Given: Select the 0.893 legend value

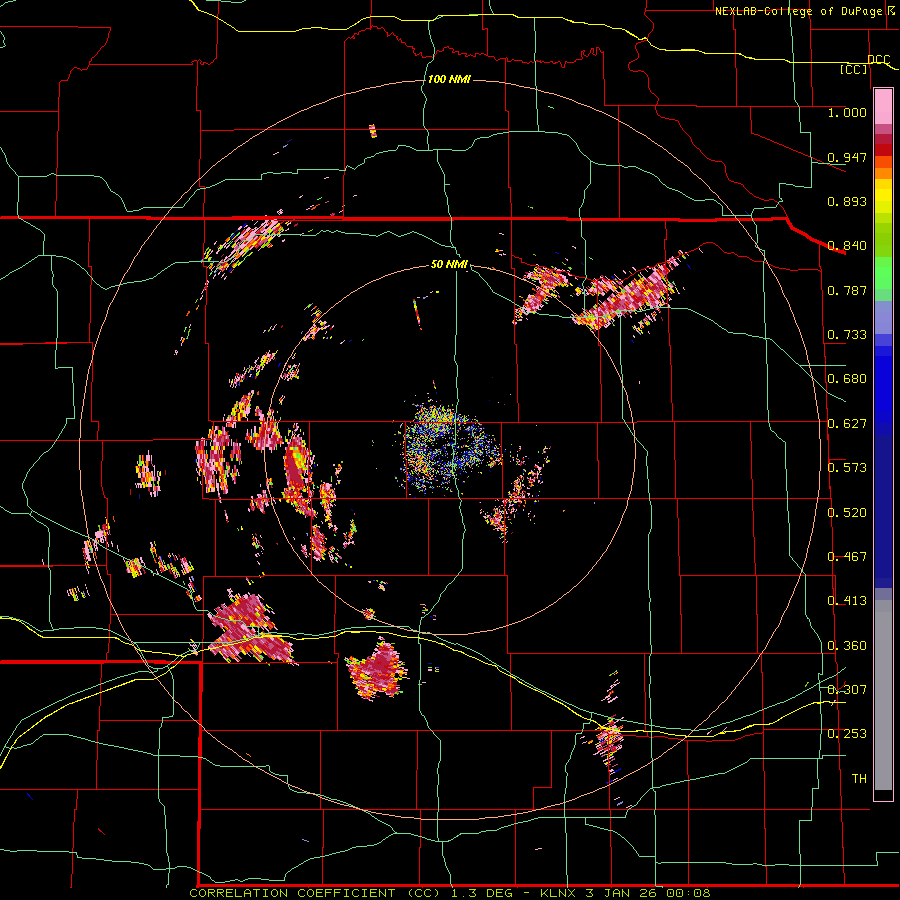Looking at the screenshot, I should point(847,201).
